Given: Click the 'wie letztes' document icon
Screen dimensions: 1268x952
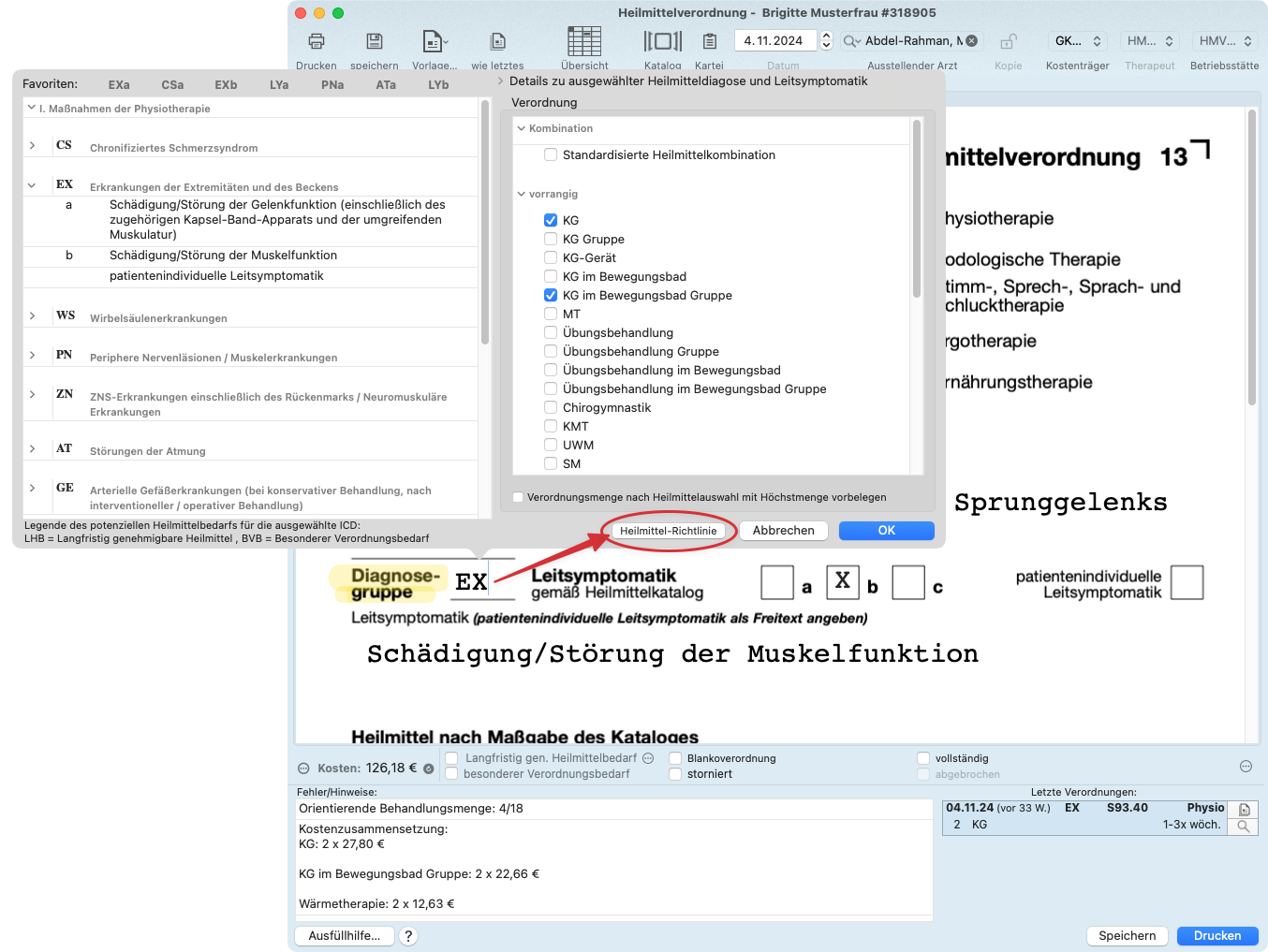Looking at the screenshot, I should (x=498, y=41).
